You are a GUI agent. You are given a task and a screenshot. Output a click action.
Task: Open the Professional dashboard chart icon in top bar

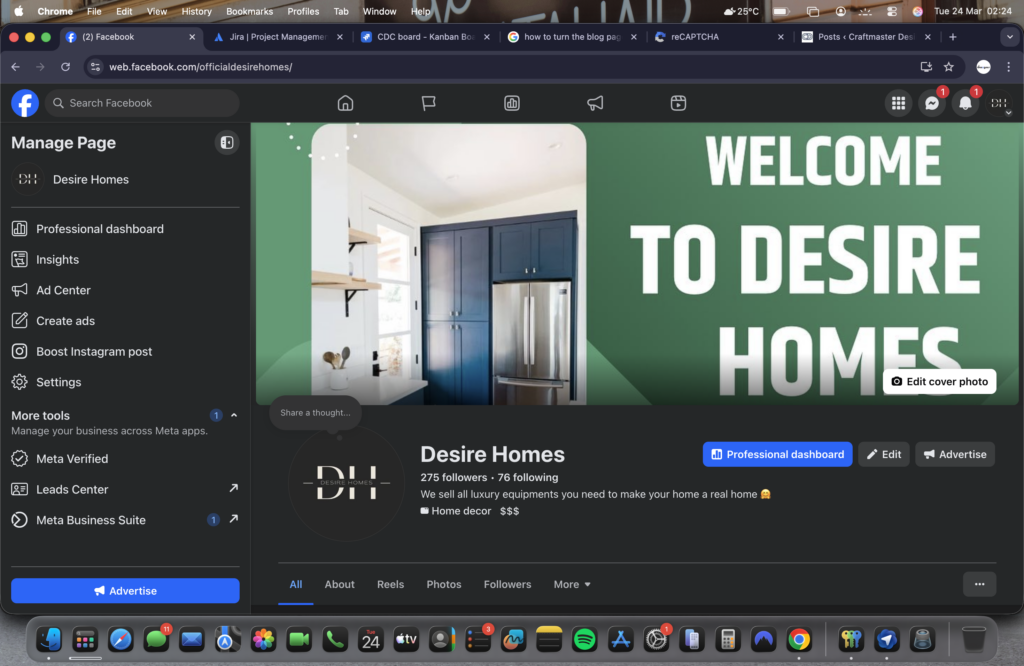[512, 103]
